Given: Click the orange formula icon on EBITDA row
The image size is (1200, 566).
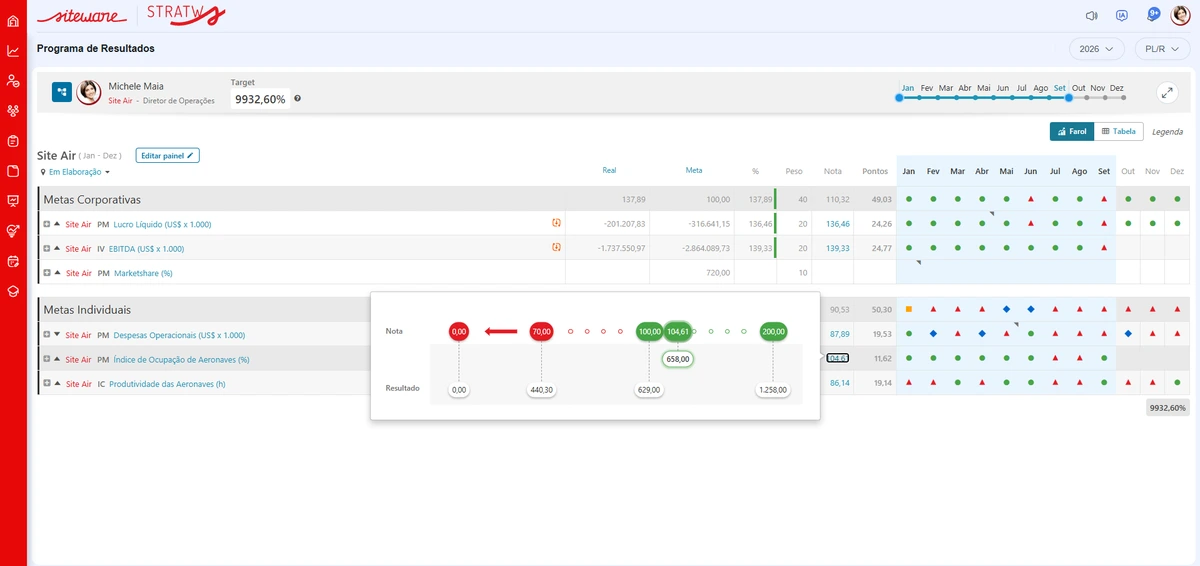Looking at the screenshot, I should pos(556,247).
